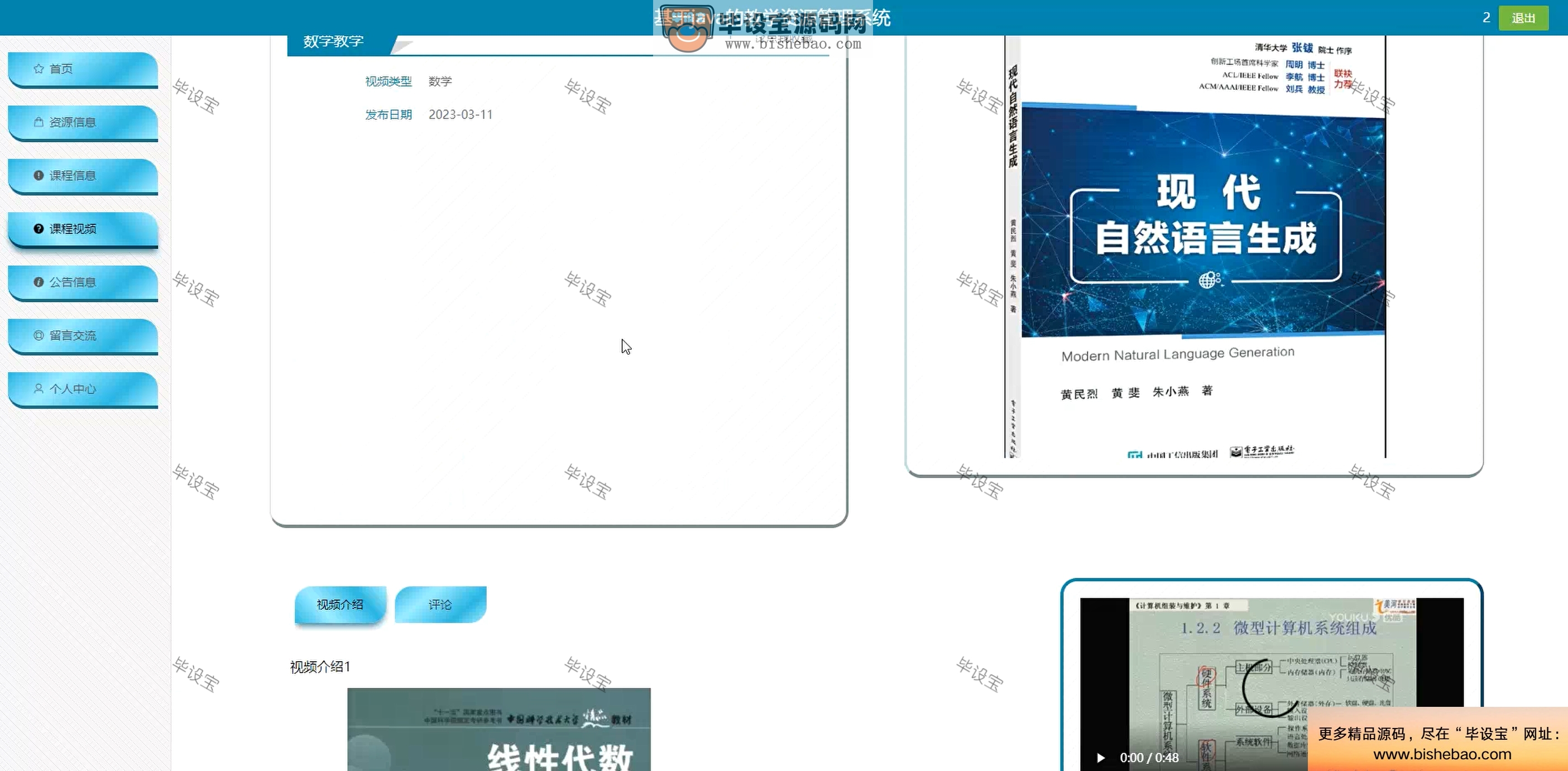Screen dimensions: 1568x771
Task: Go to the 公告信息 section
Action: (x=83, y=283)
